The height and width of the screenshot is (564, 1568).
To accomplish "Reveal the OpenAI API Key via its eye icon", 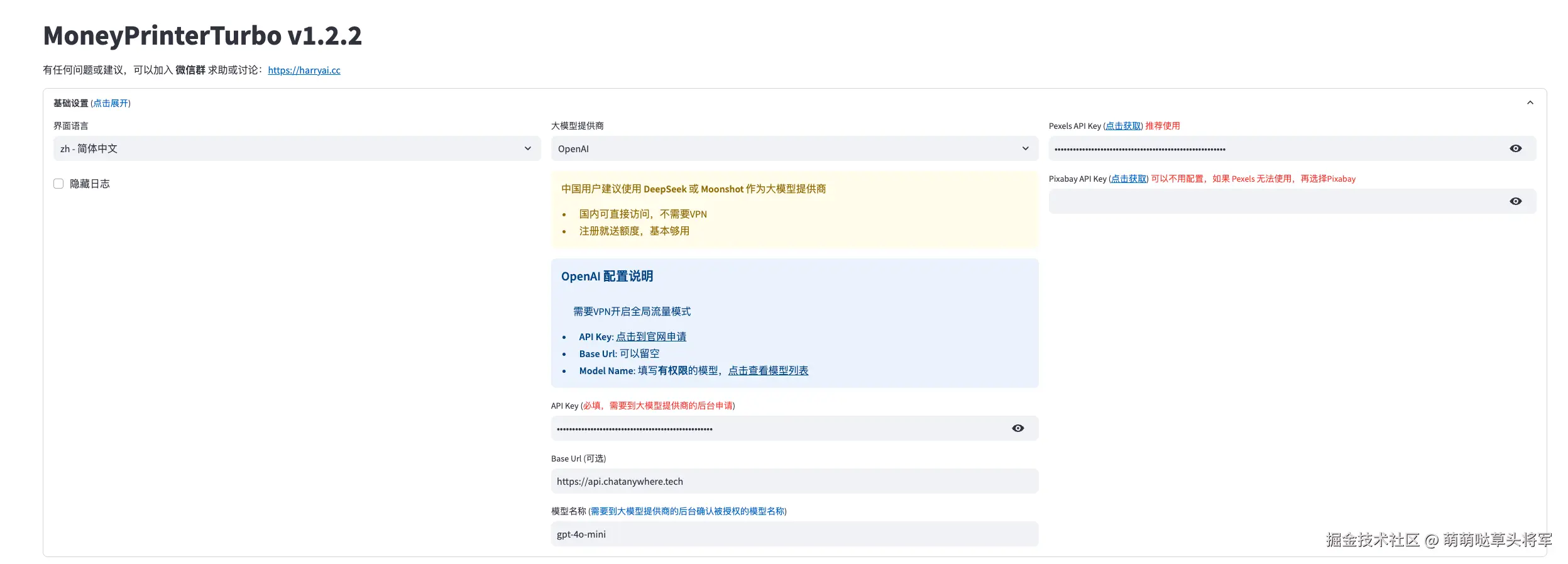I will click(1017, 428).
